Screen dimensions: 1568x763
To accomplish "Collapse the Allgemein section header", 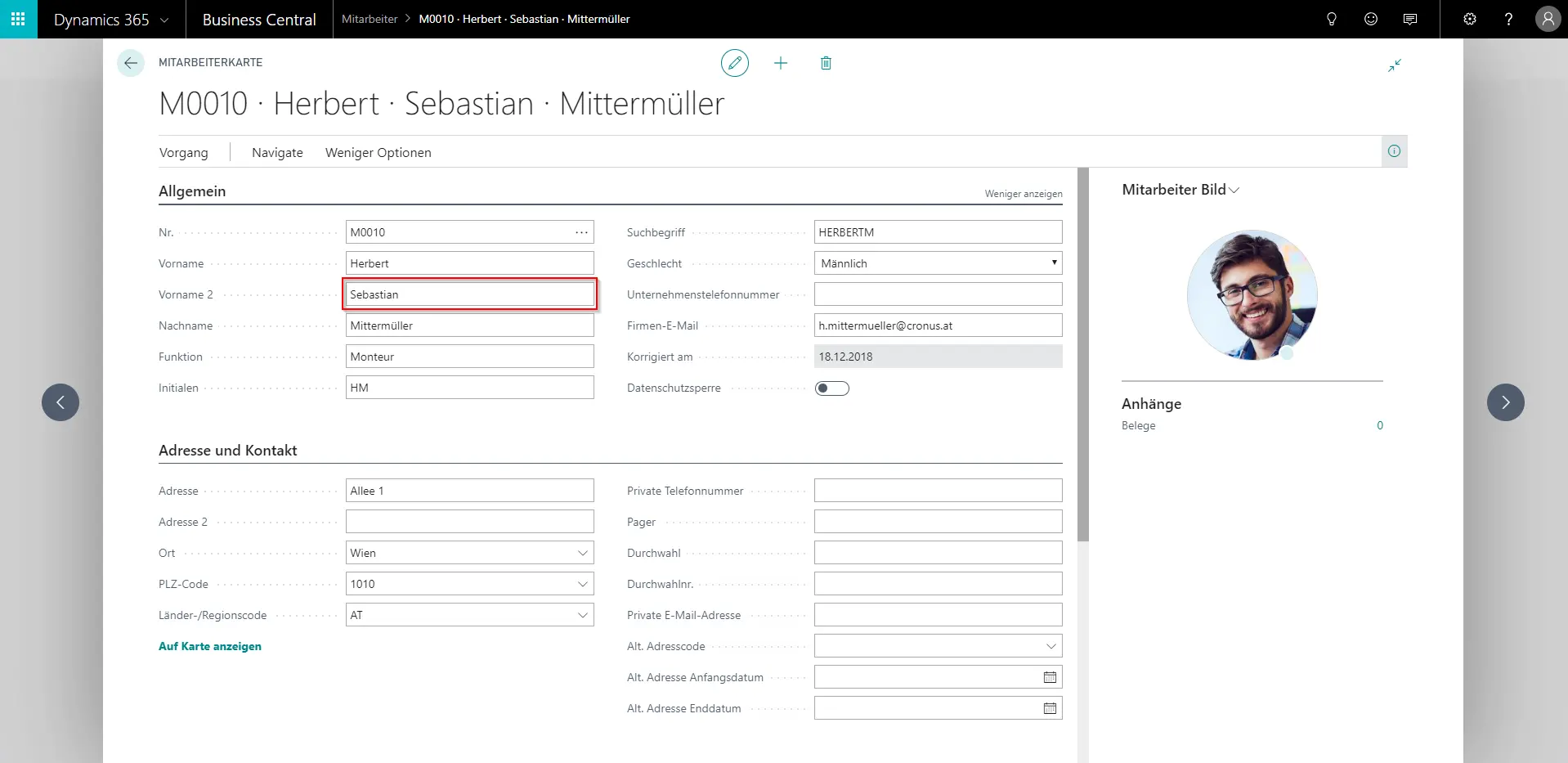I will tap(192, 191).
